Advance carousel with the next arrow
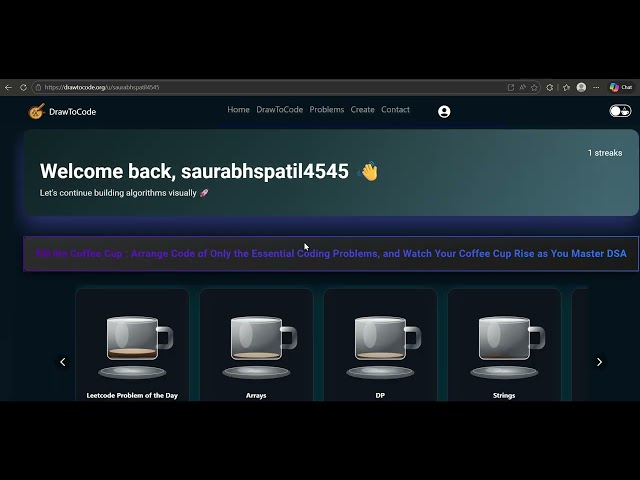Image resolution: width=640 pixels, height=480 pixels. tap(599, 362)
